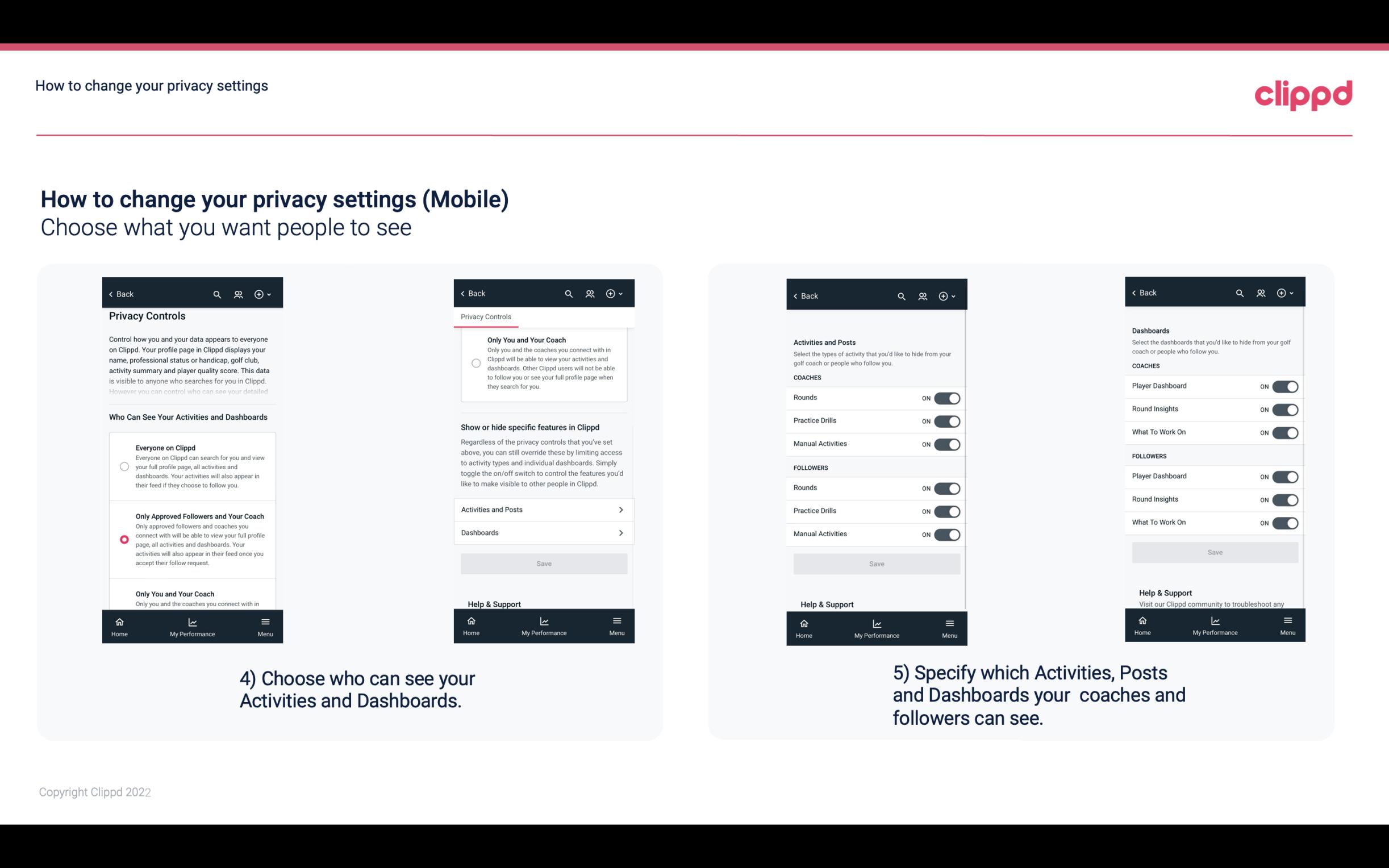
Task: Click Save button on Dashboards screen
Action: (1214, 552)
